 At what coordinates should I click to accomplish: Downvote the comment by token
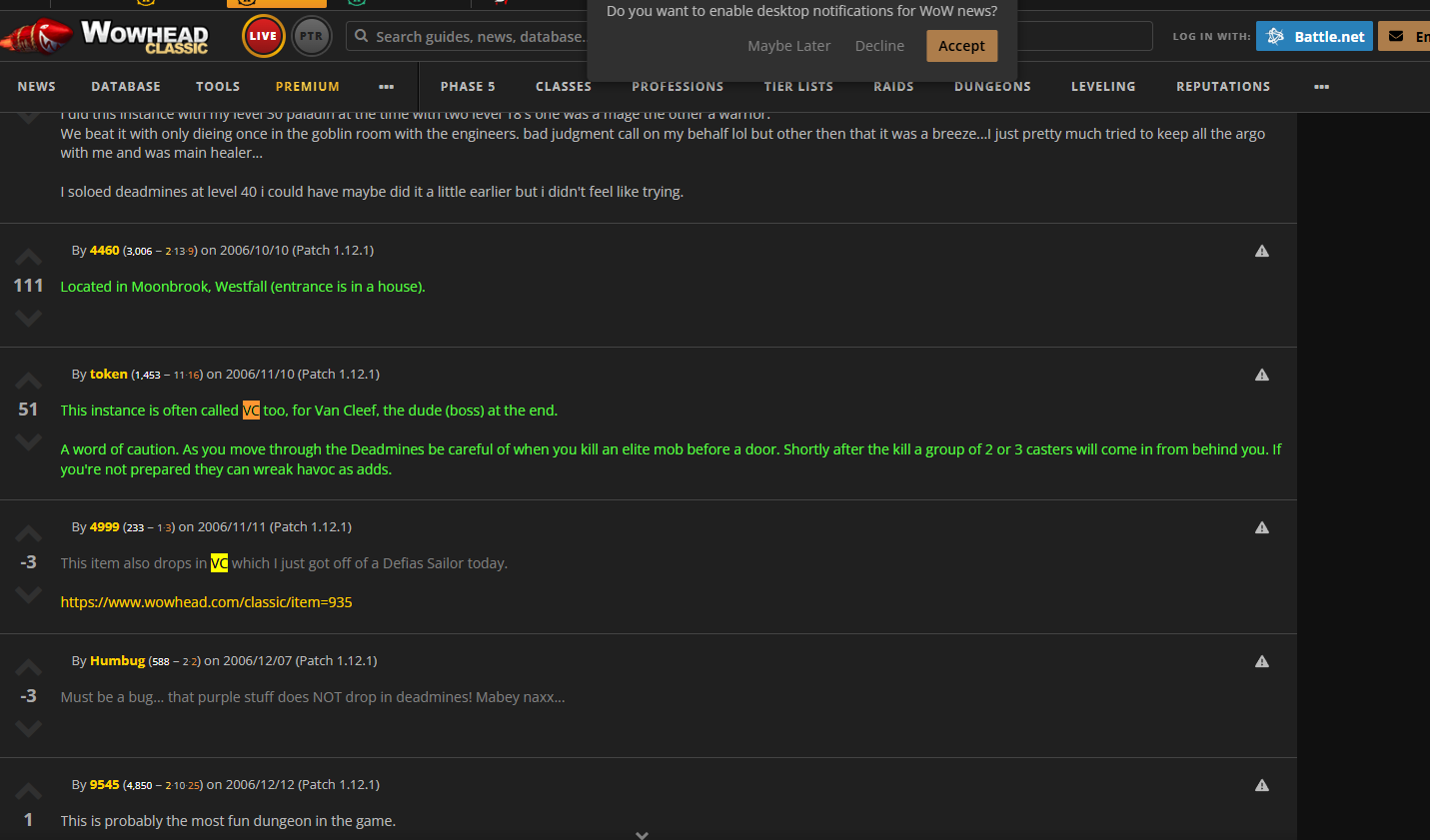[28, 441]
